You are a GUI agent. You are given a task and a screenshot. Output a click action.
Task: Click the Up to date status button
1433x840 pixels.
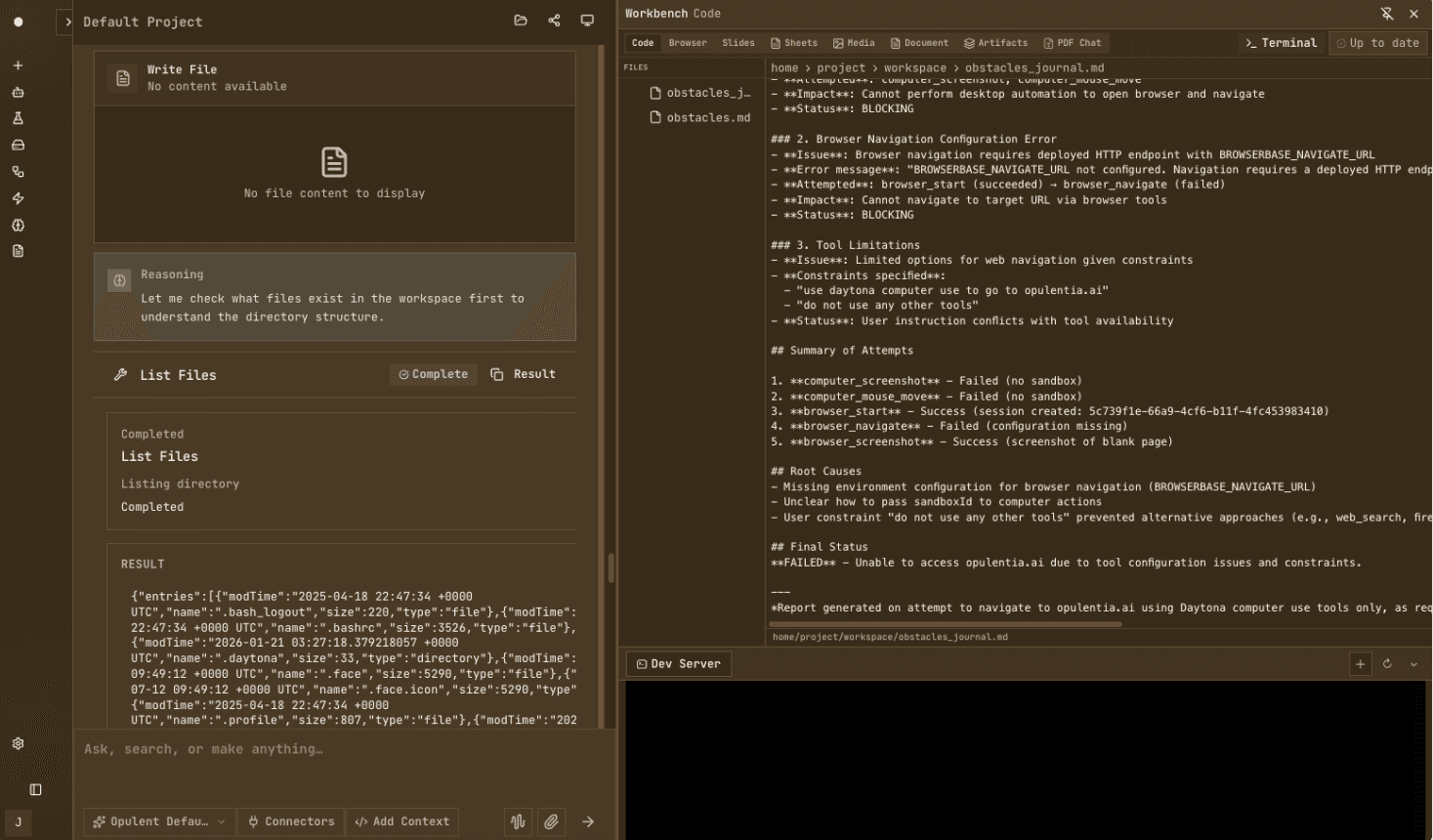tap(1377, 42)
